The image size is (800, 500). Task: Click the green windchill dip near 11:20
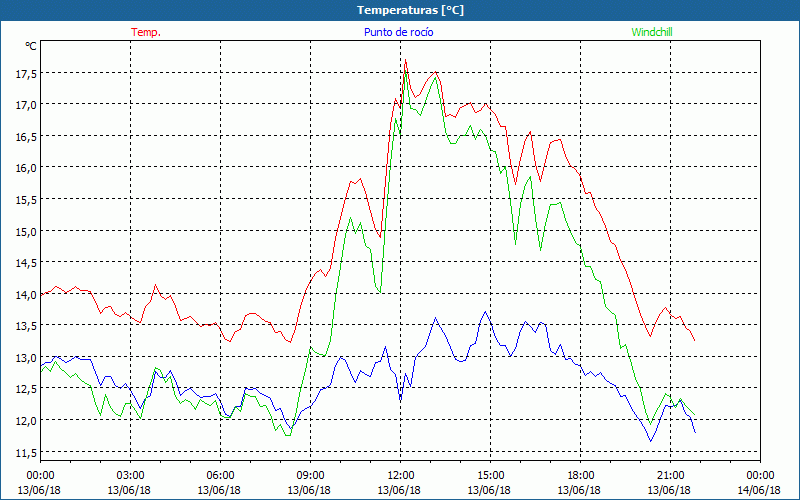[x=380, y=292]
